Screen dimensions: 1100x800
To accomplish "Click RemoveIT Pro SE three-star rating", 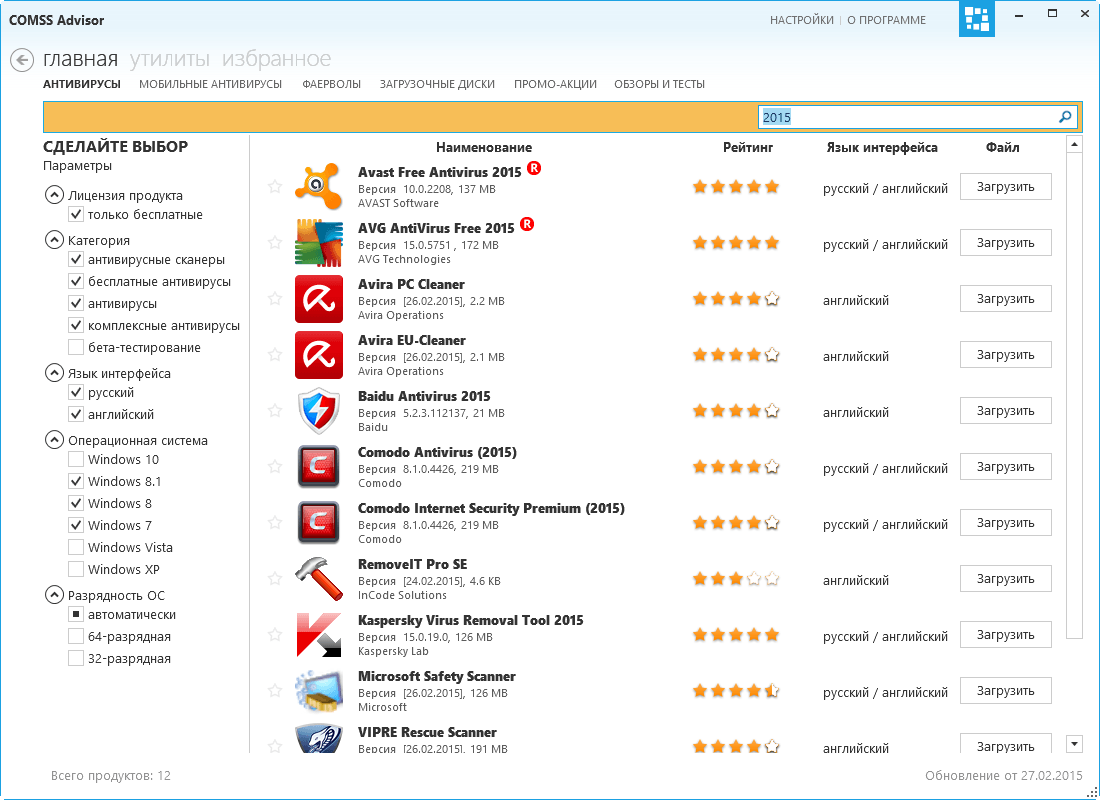I will 736,579.
